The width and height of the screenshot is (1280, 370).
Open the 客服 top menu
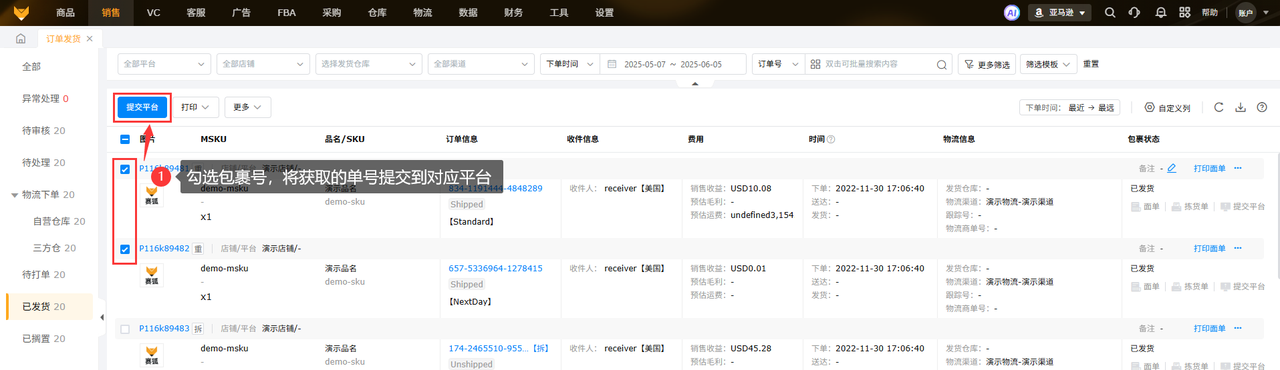coord(196,13)
